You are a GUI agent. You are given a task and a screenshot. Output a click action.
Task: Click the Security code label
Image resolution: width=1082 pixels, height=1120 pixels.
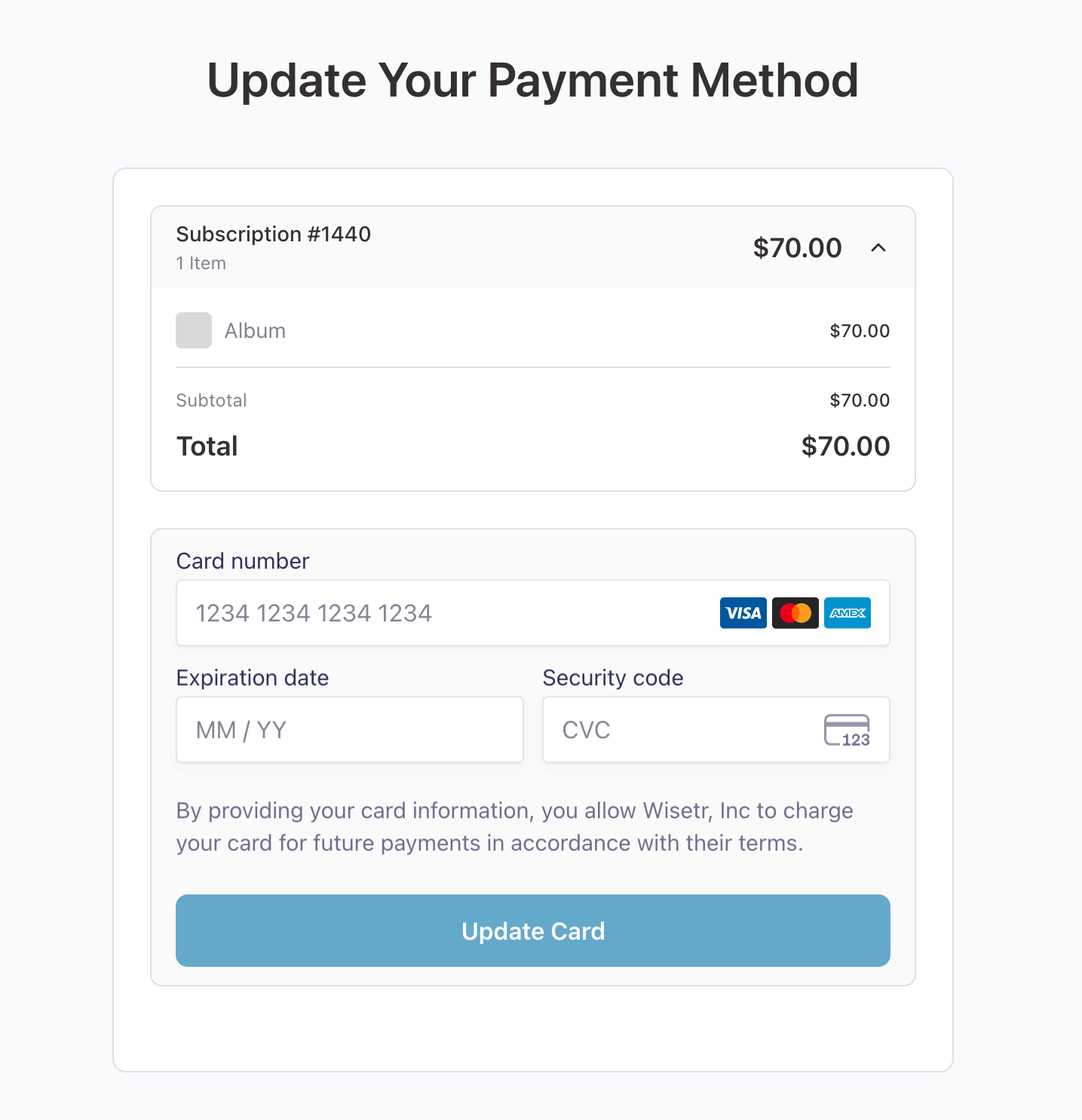pyautogui.click(x=613, y=678)
